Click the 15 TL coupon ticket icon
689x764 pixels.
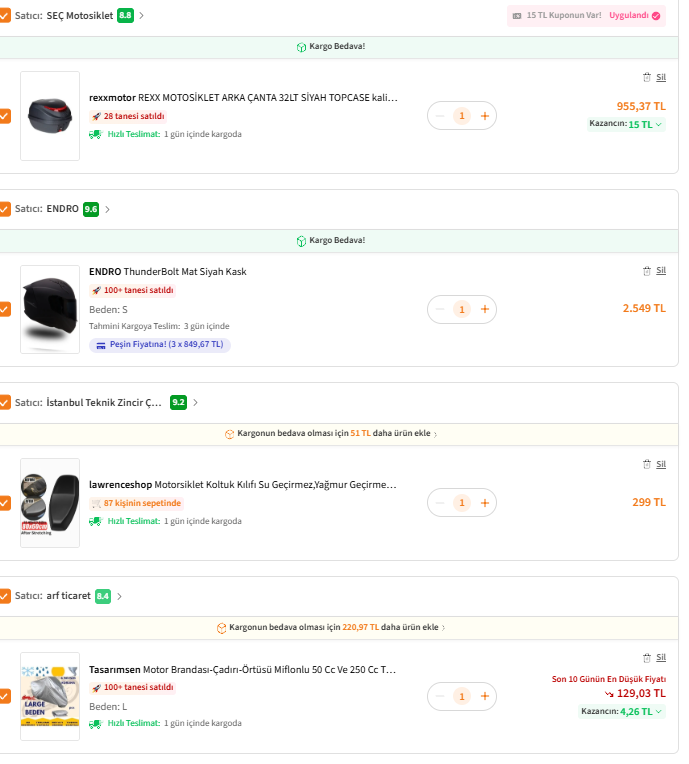[517, 16]
